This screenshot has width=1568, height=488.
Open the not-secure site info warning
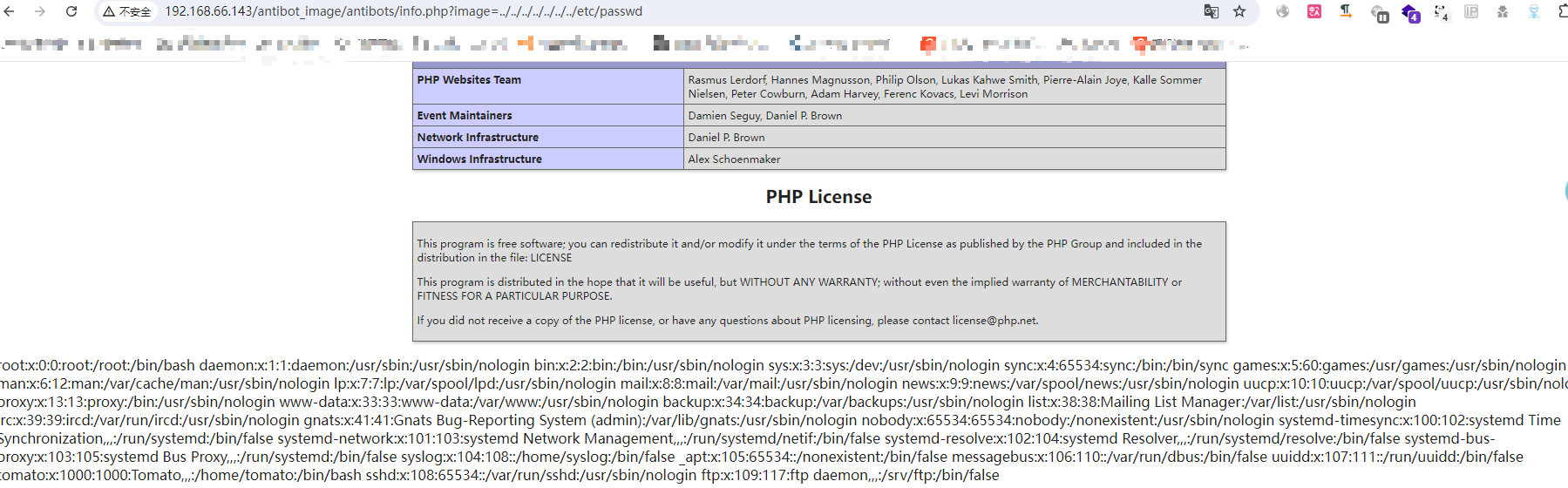coord(126,11)
